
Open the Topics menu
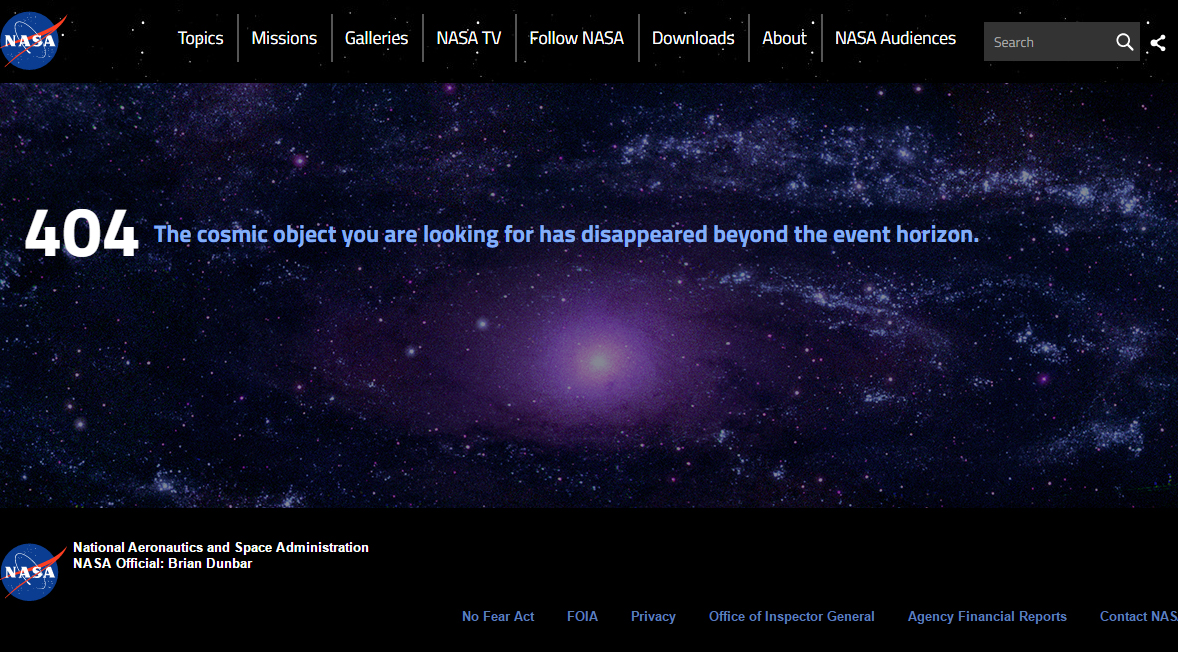[200, 38]
